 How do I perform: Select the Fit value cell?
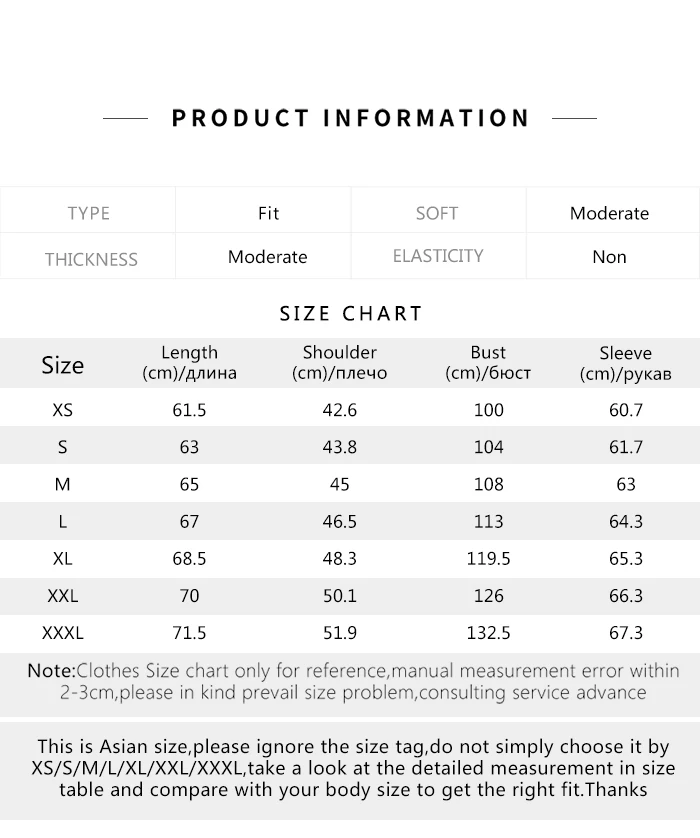[268, 213]
